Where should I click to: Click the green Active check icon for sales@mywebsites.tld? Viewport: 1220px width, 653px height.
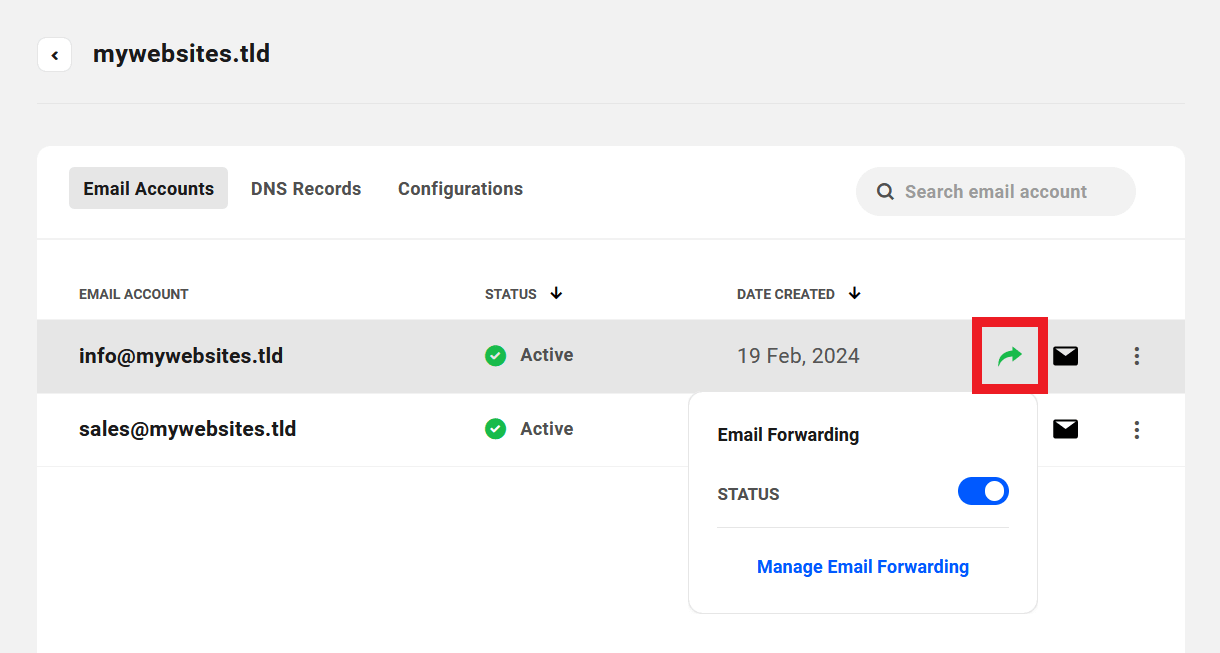tap(495, 429)
